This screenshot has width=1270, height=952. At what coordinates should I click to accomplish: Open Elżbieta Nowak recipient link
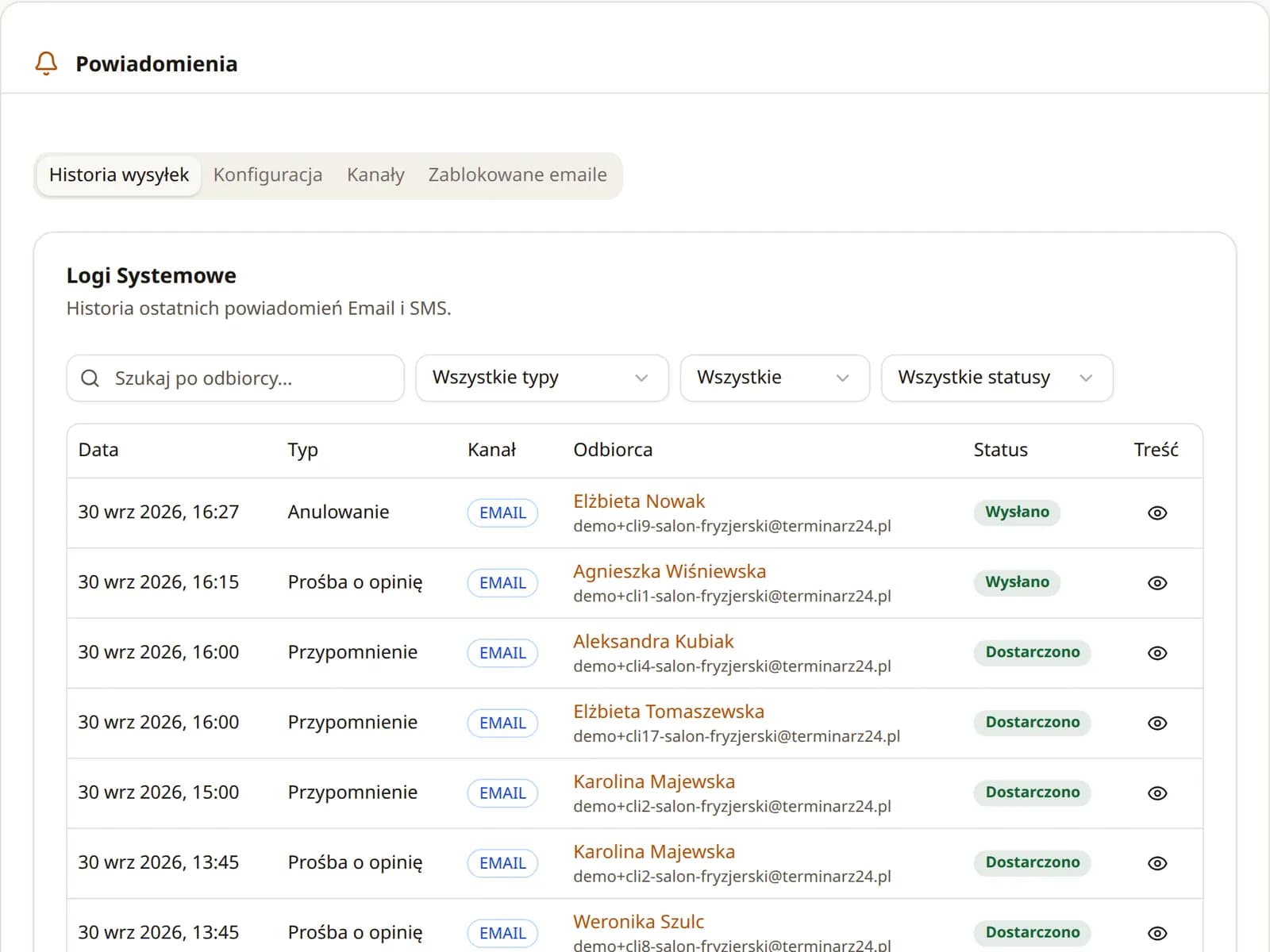639,501
